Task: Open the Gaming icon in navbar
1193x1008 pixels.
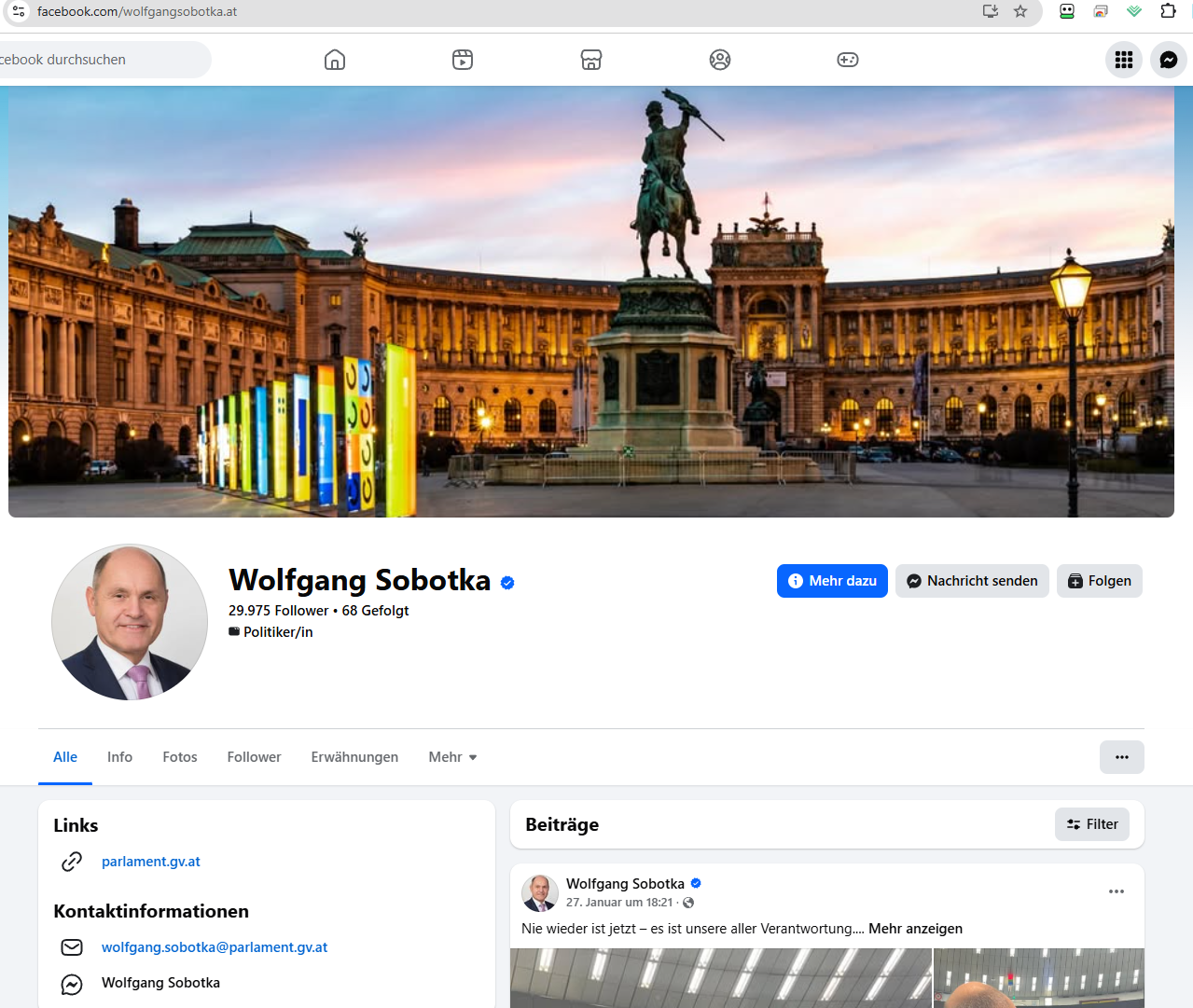Action: (x=847, y=60)
